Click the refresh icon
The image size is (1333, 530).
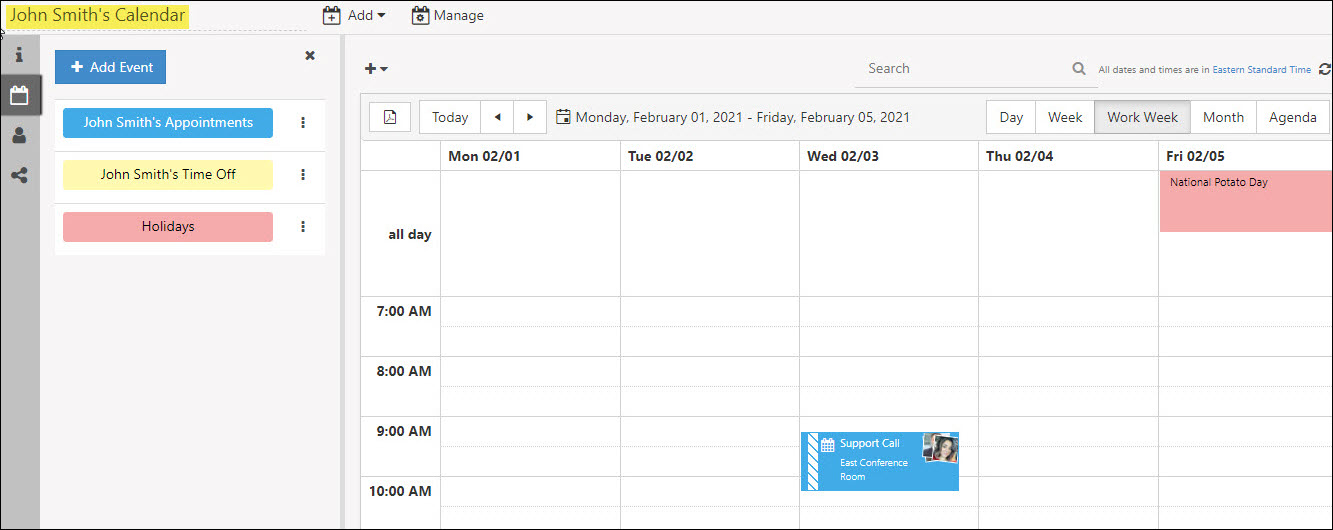[x=1325, y=70]
